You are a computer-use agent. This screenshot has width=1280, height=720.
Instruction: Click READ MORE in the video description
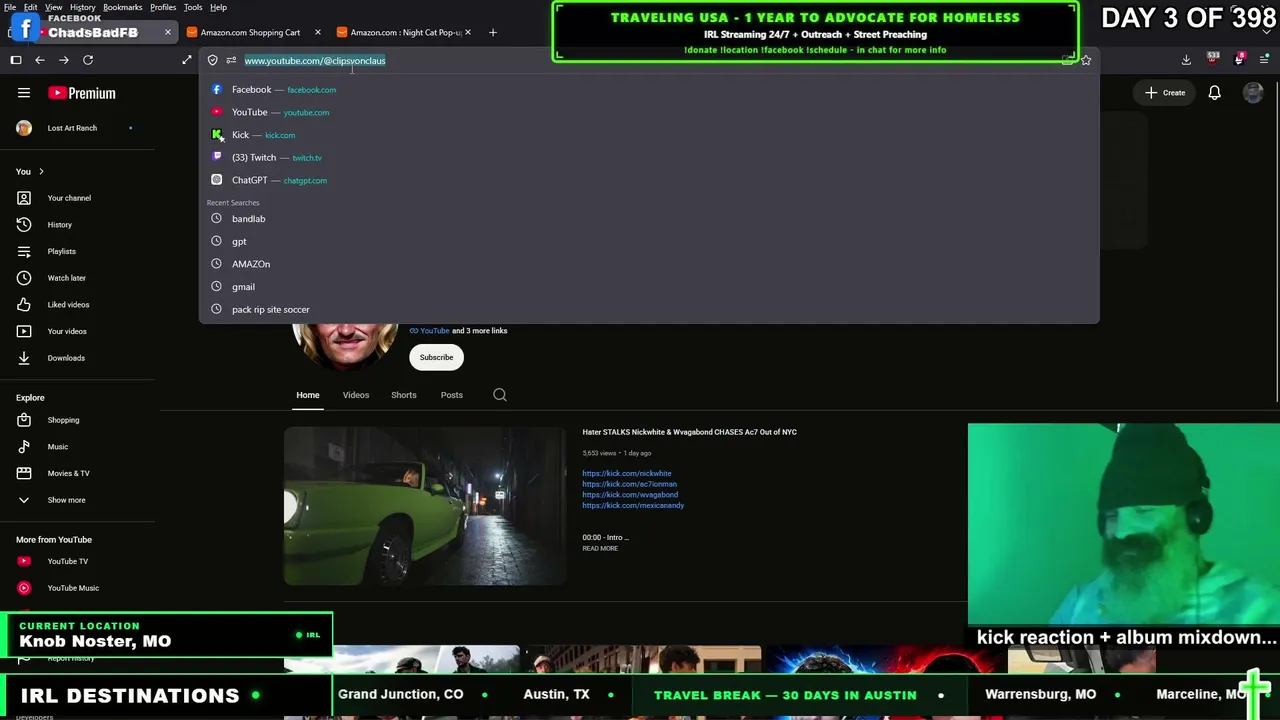click(x=600, y=548)
